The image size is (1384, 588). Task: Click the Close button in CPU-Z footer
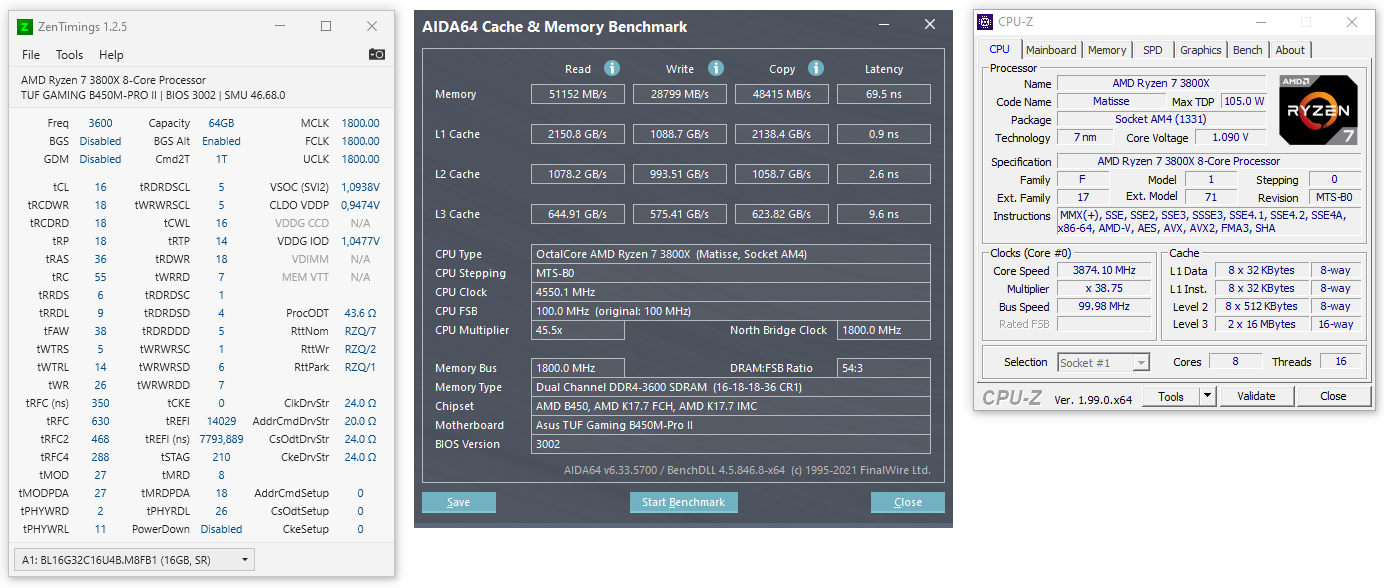point(1333,396)
